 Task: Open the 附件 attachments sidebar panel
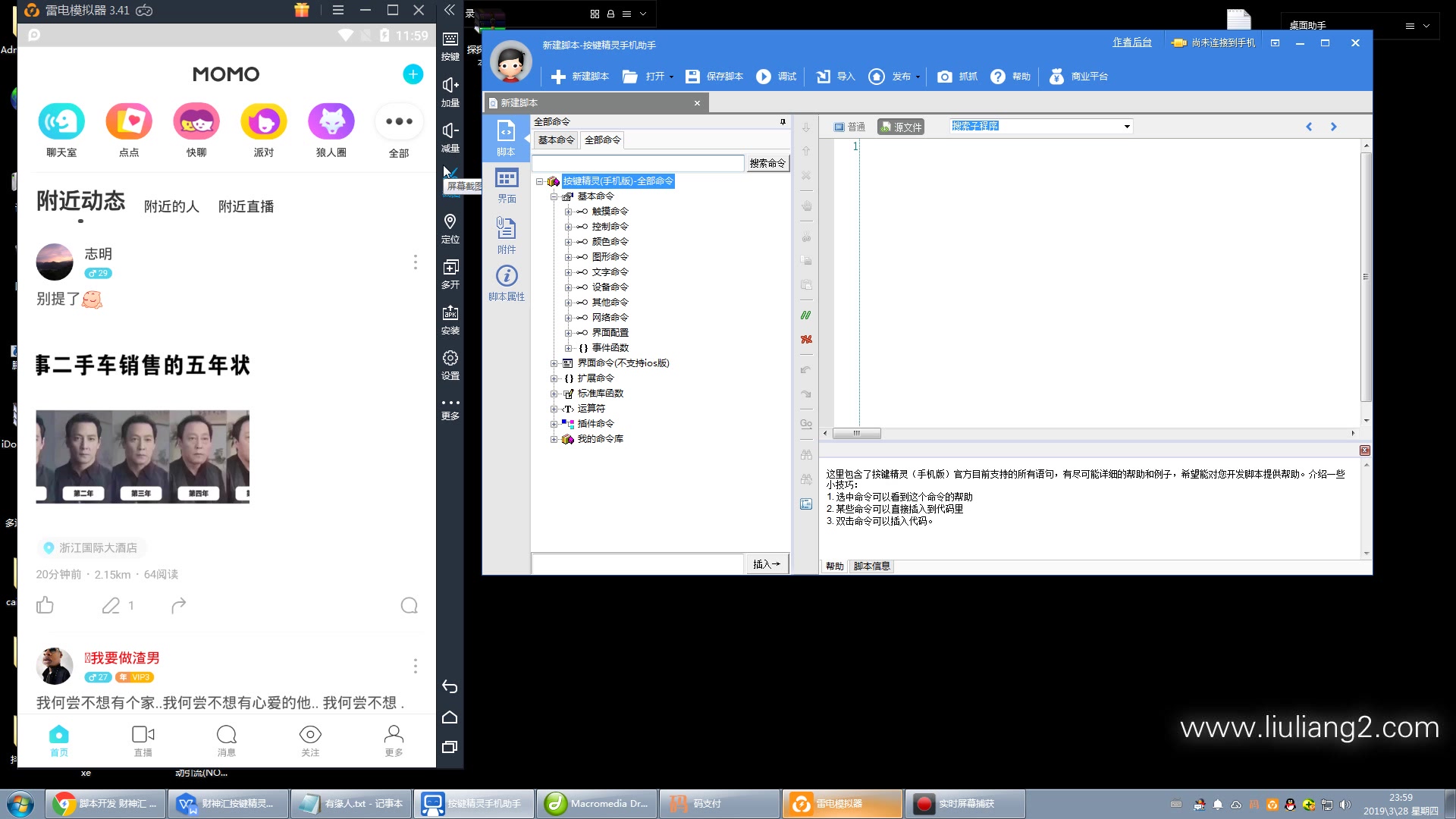coord(507,234)
